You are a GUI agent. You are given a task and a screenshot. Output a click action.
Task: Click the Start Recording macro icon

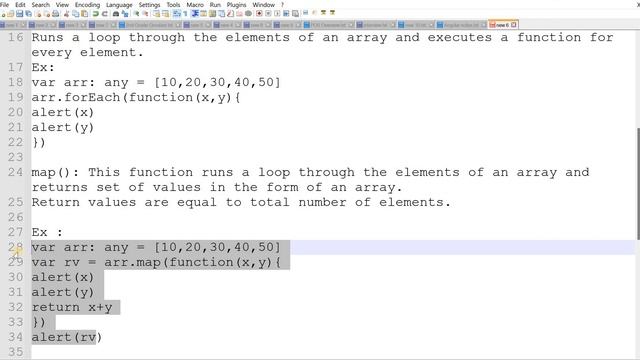pos(259,13)
